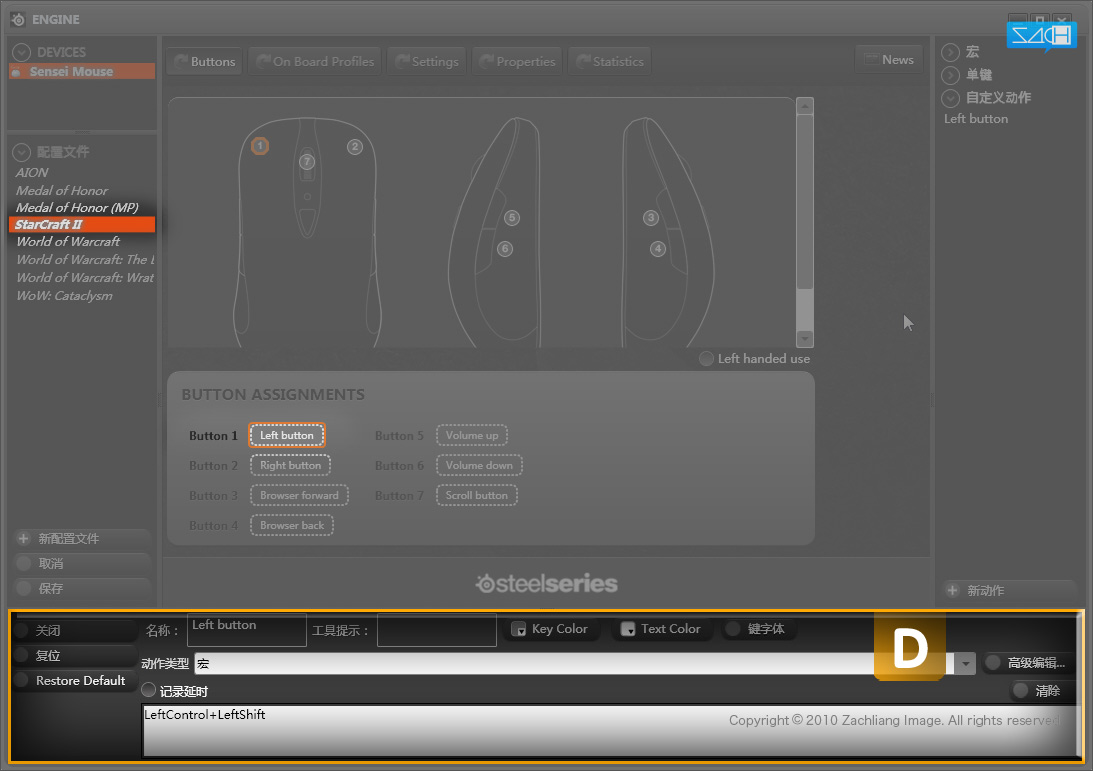The height and width of the screenshot is (771, 1093).
Task: Click the Restore Default button
Action: click(75, 680)
